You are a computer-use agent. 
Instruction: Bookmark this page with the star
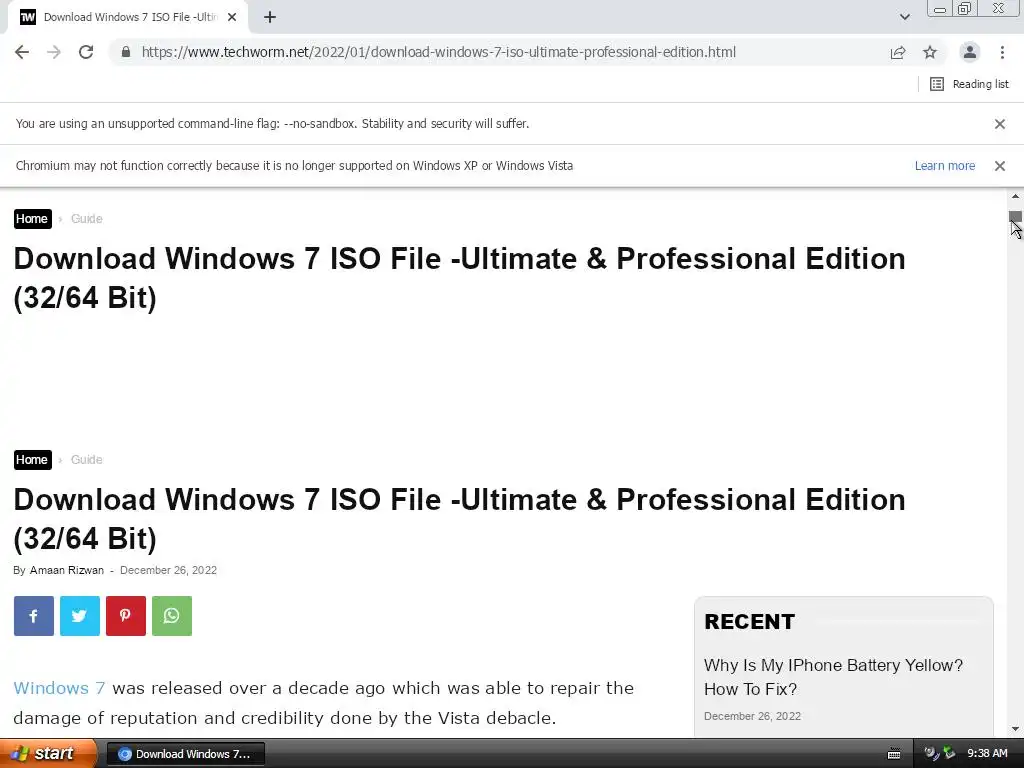coord(930,52)
